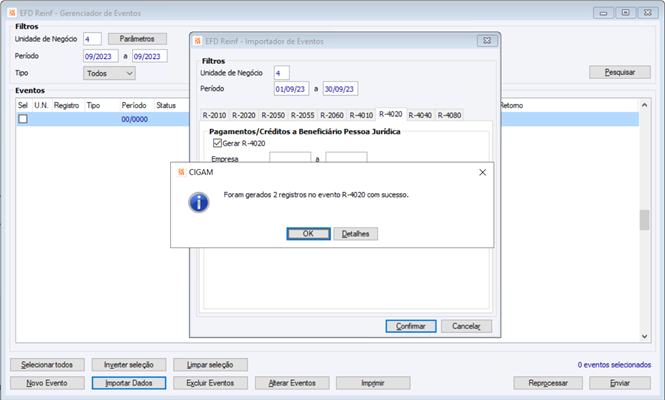Click Inverter seleção button

coord(129,365)
